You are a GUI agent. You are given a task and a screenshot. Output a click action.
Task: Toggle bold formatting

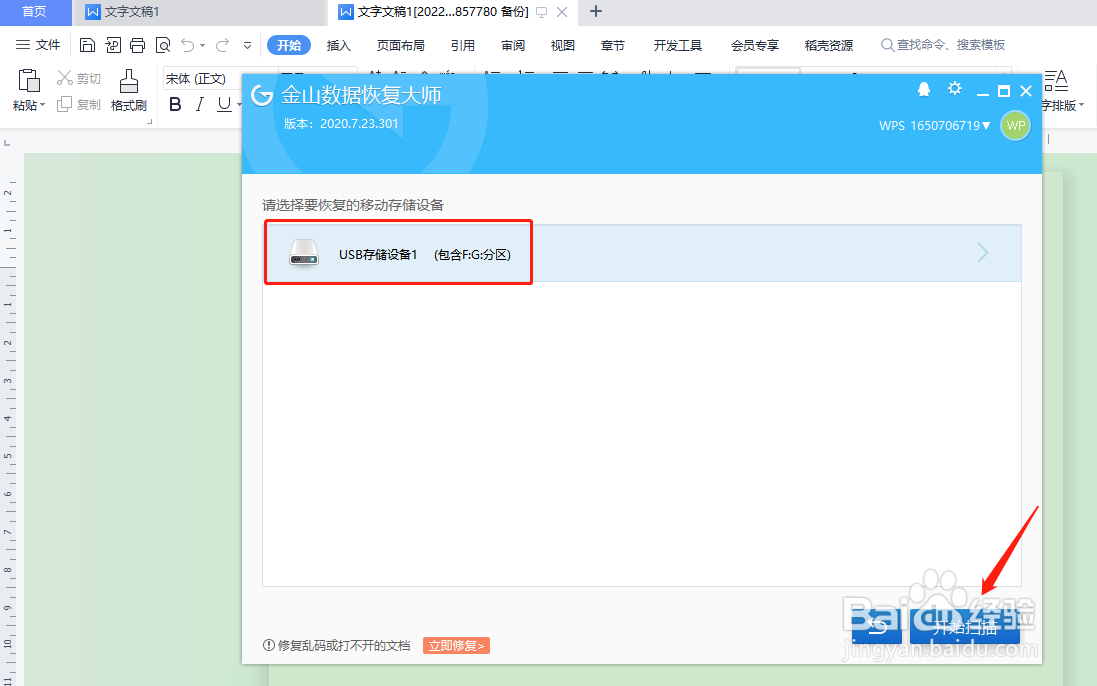pos(175,103)
